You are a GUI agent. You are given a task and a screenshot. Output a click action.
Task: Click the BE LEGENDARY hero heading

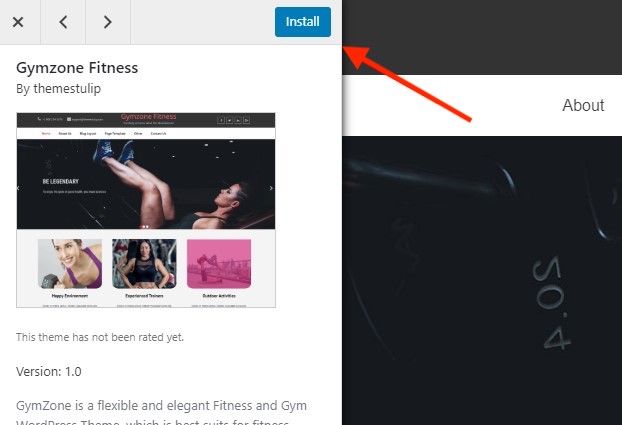click(61, 181)
